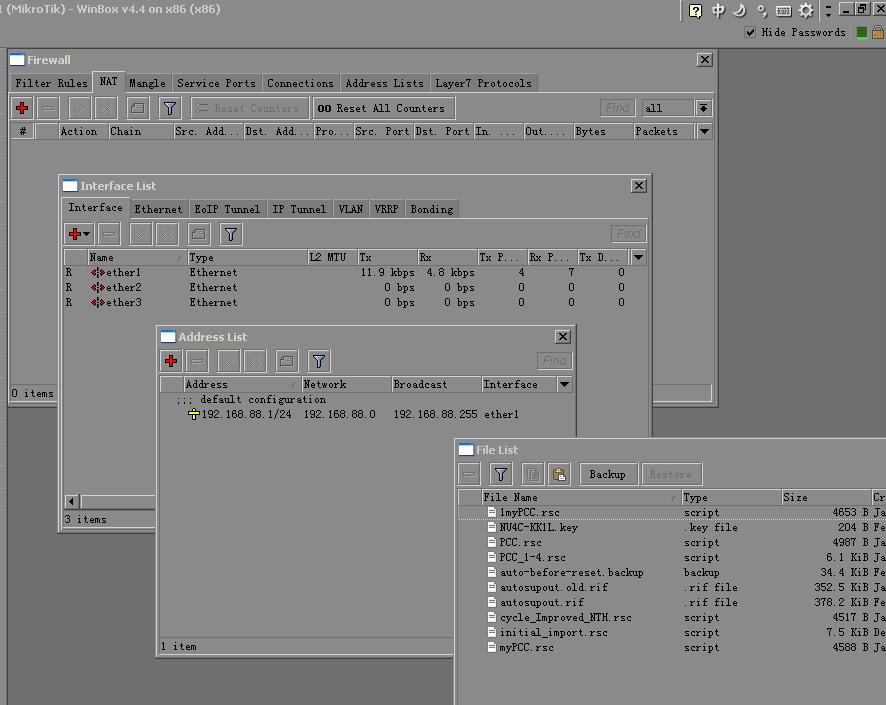Select the ether1 interface row
Image resolution: width=886 pixels, height=705 pixels.
[354, 272]
